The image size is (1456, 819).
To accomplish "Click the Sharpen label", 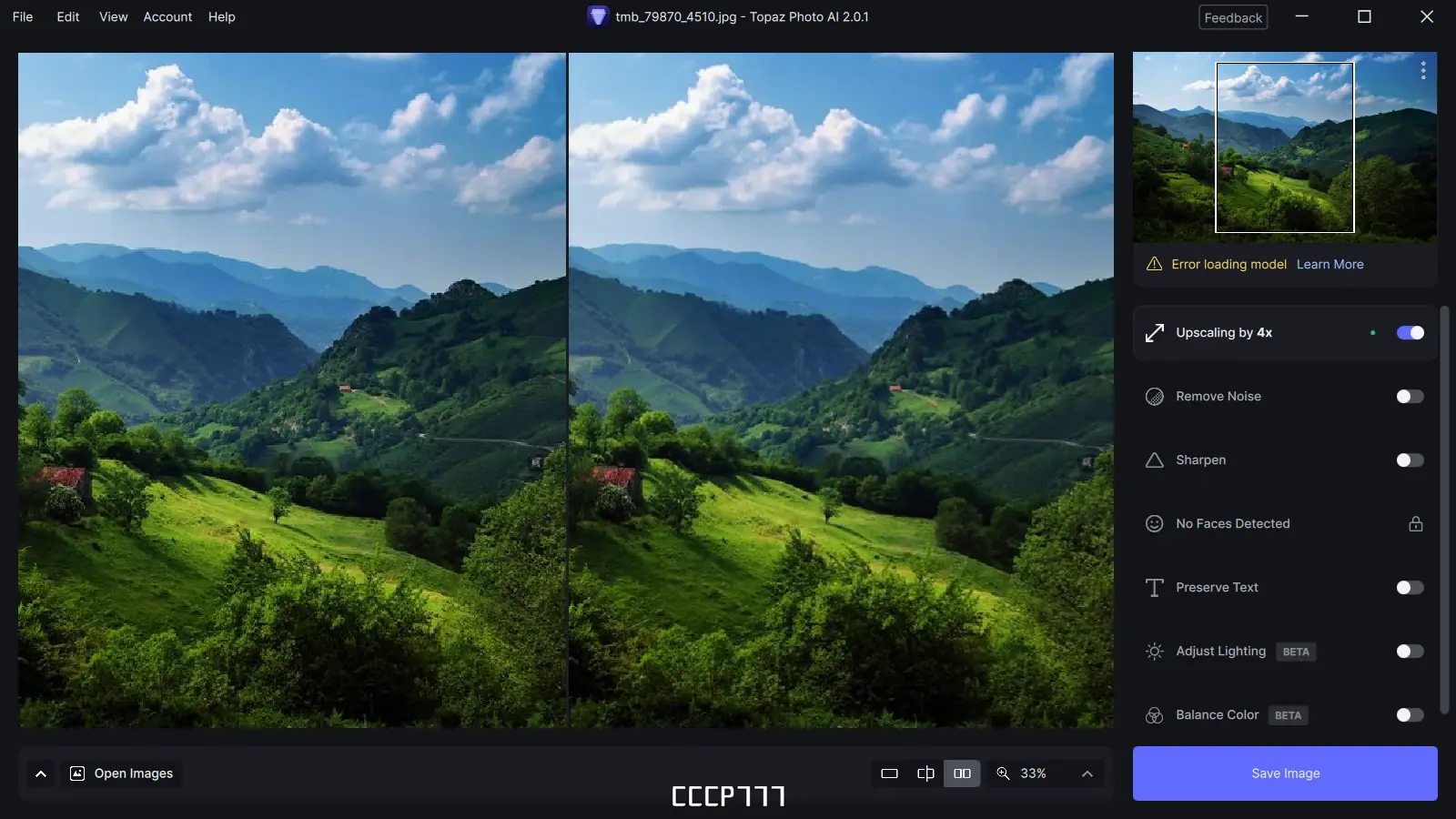I will coord(1201,460).
